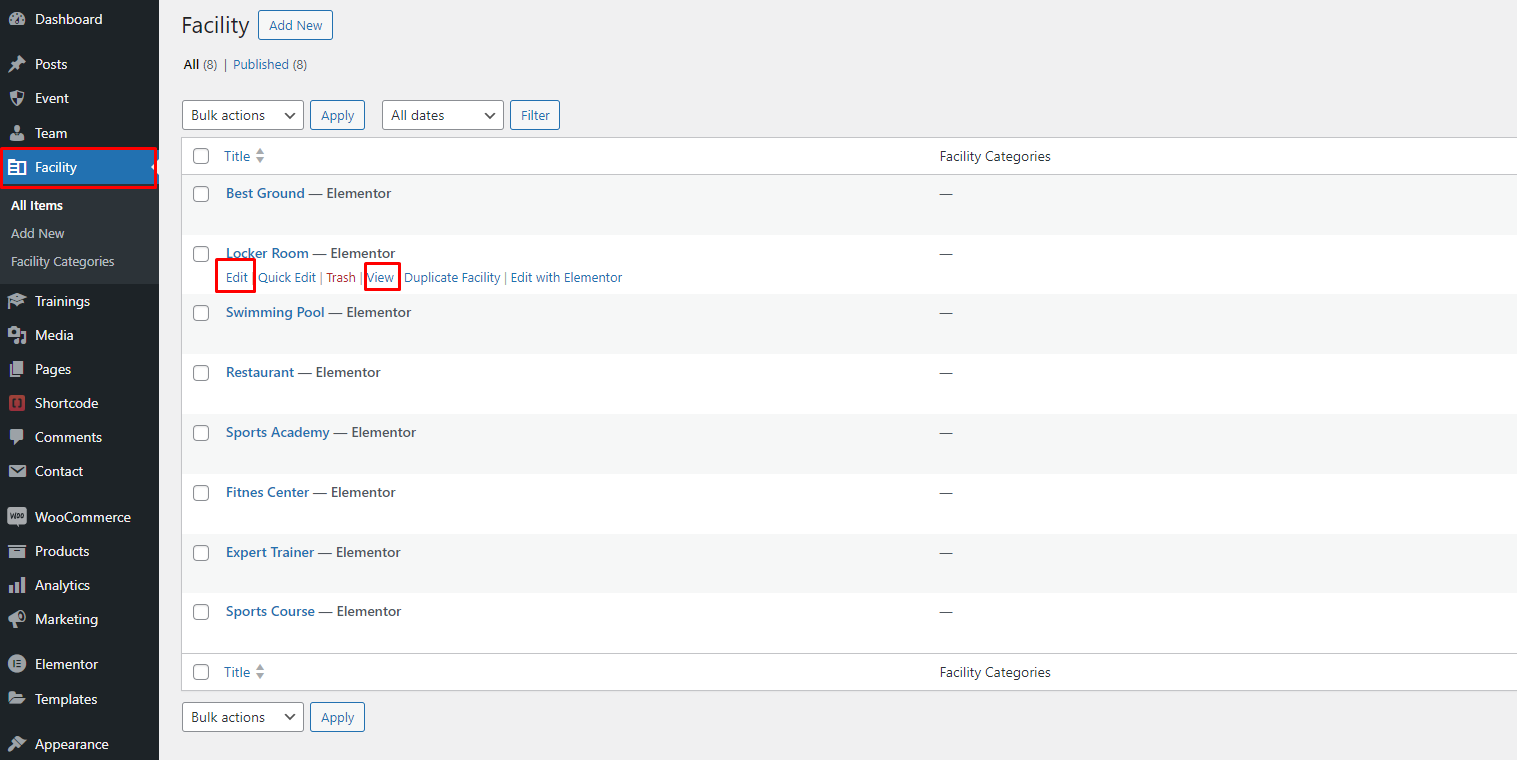Tick the select-all checkbox in table footer
This screenshot has width=1517, height=760.
coord(201,672)
